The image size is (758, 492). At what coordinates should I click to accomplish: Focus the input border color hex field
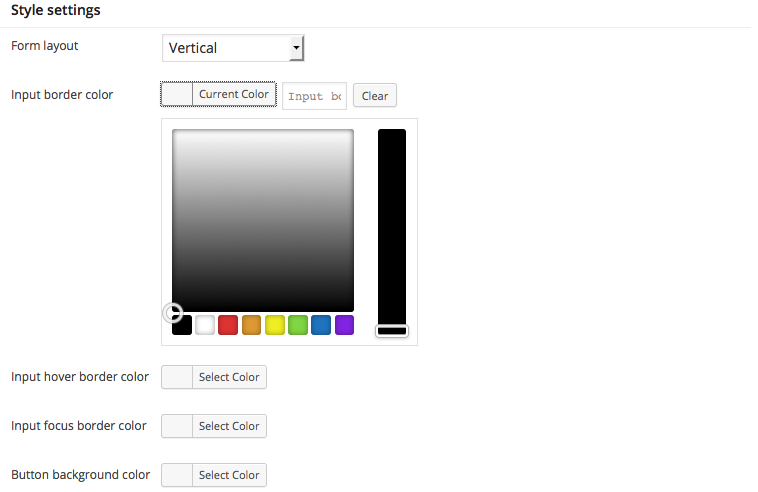tap(314, 96)
